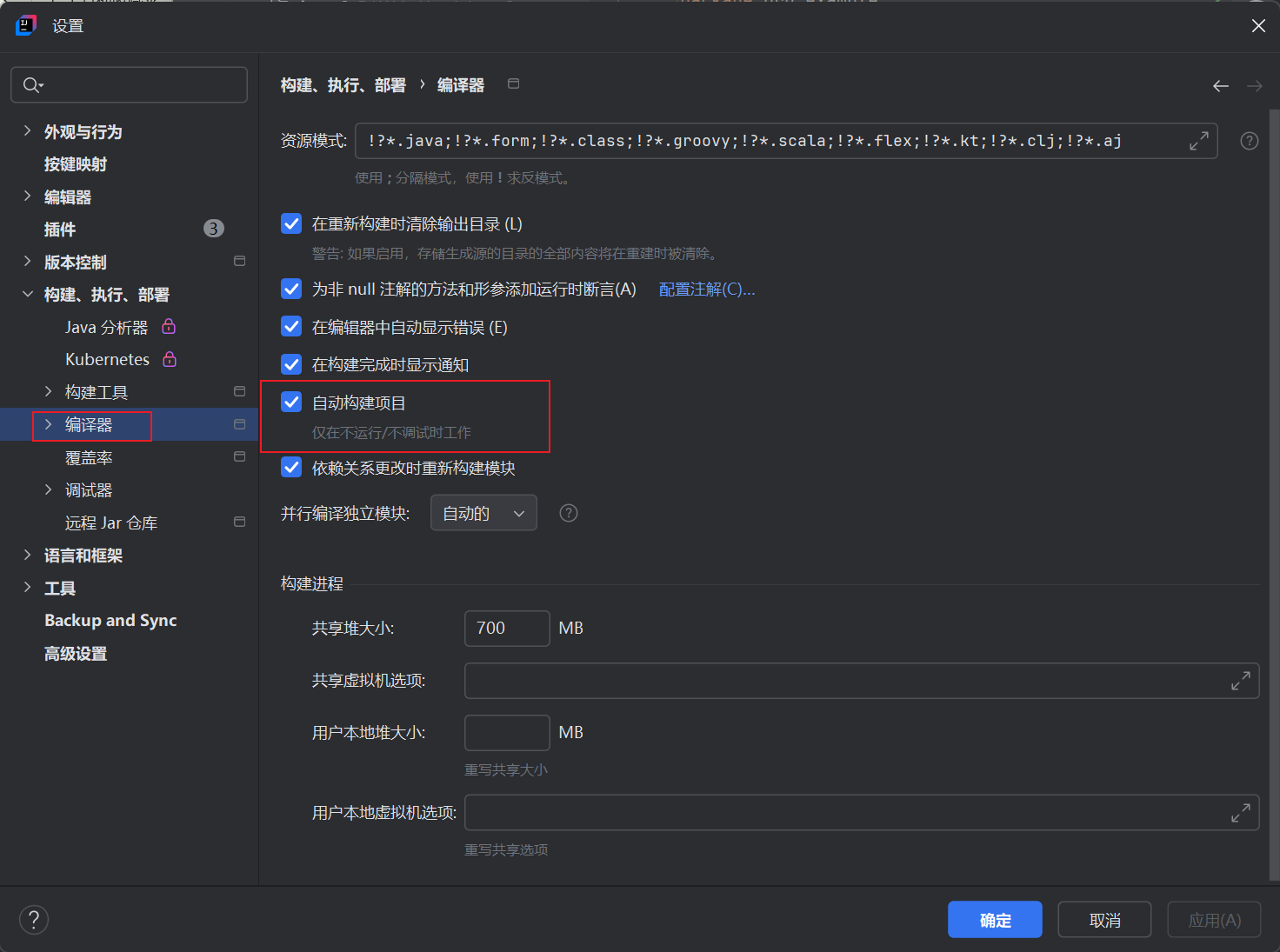The height and width of the screenshot is (952, 1280).
Task: Select 按键映射 in settings tree
Action: coord(76,164)
